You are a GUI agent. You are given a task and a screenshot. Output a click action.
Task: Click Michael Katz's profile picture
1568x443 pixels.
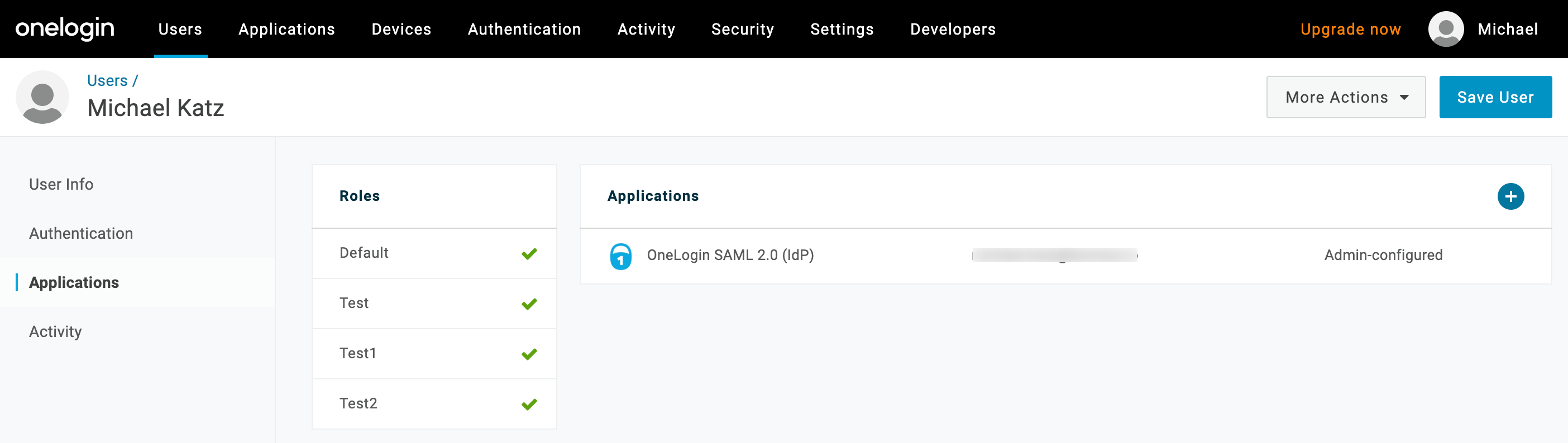pyautogui.click(x=42, y=98)
